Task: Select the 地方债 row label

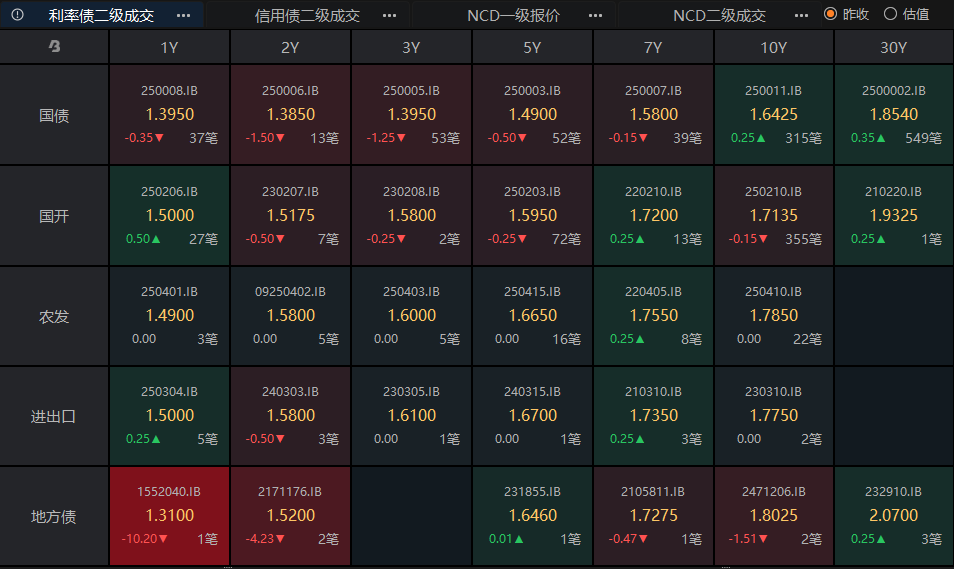Action: pyautogui.click(x=54, y=517)
